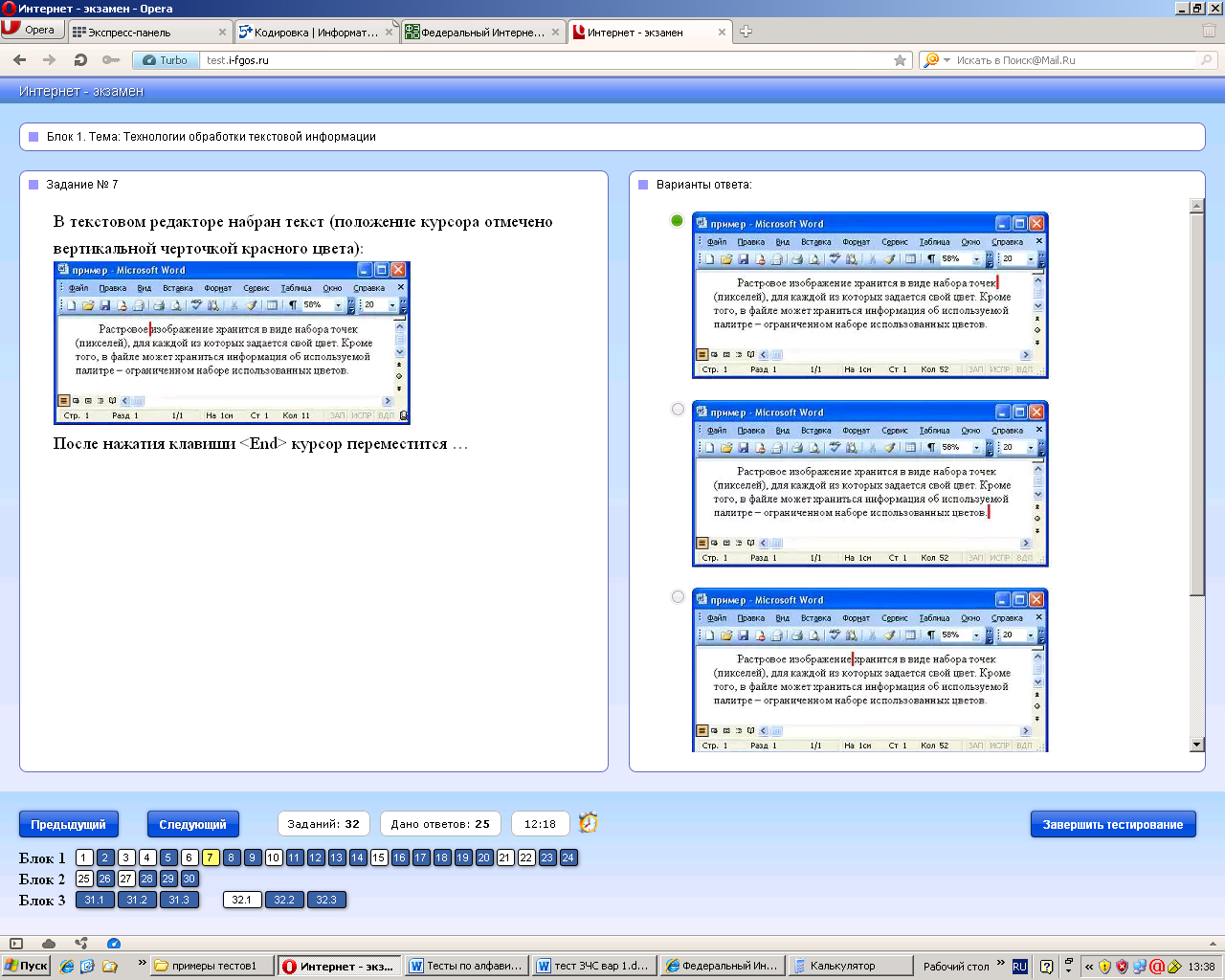
Task: Go to question 1 in Блок 1
Action: [x=84, y=857]
